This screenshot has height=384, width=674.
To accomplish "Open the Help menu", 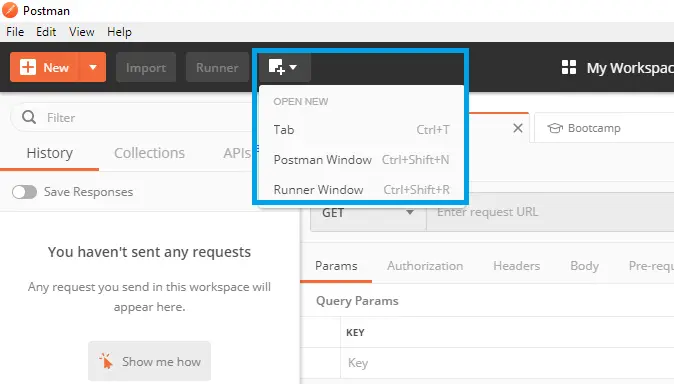I will tap(119, 32).
